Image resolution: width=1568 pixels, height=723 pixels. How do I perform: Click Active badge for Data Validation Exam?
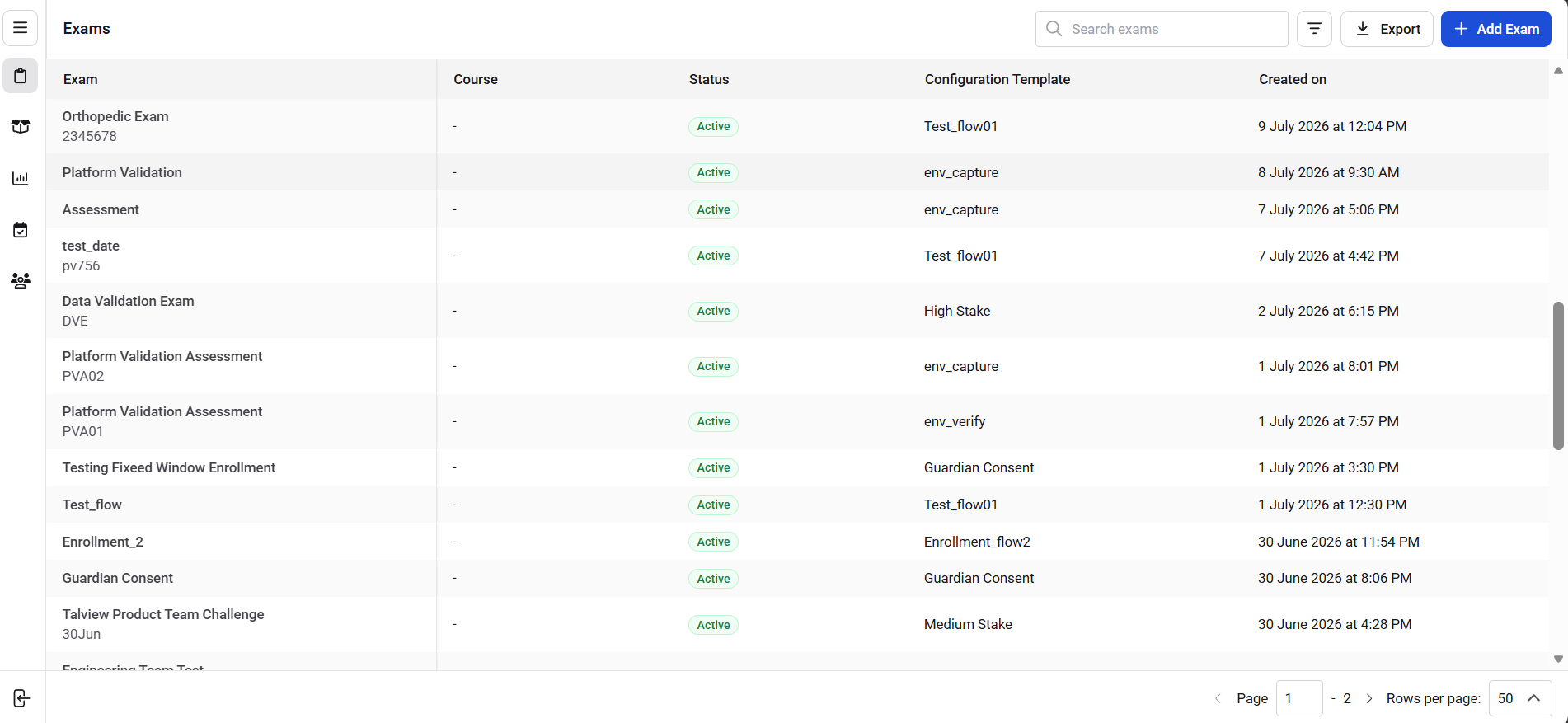coord(713,311)
